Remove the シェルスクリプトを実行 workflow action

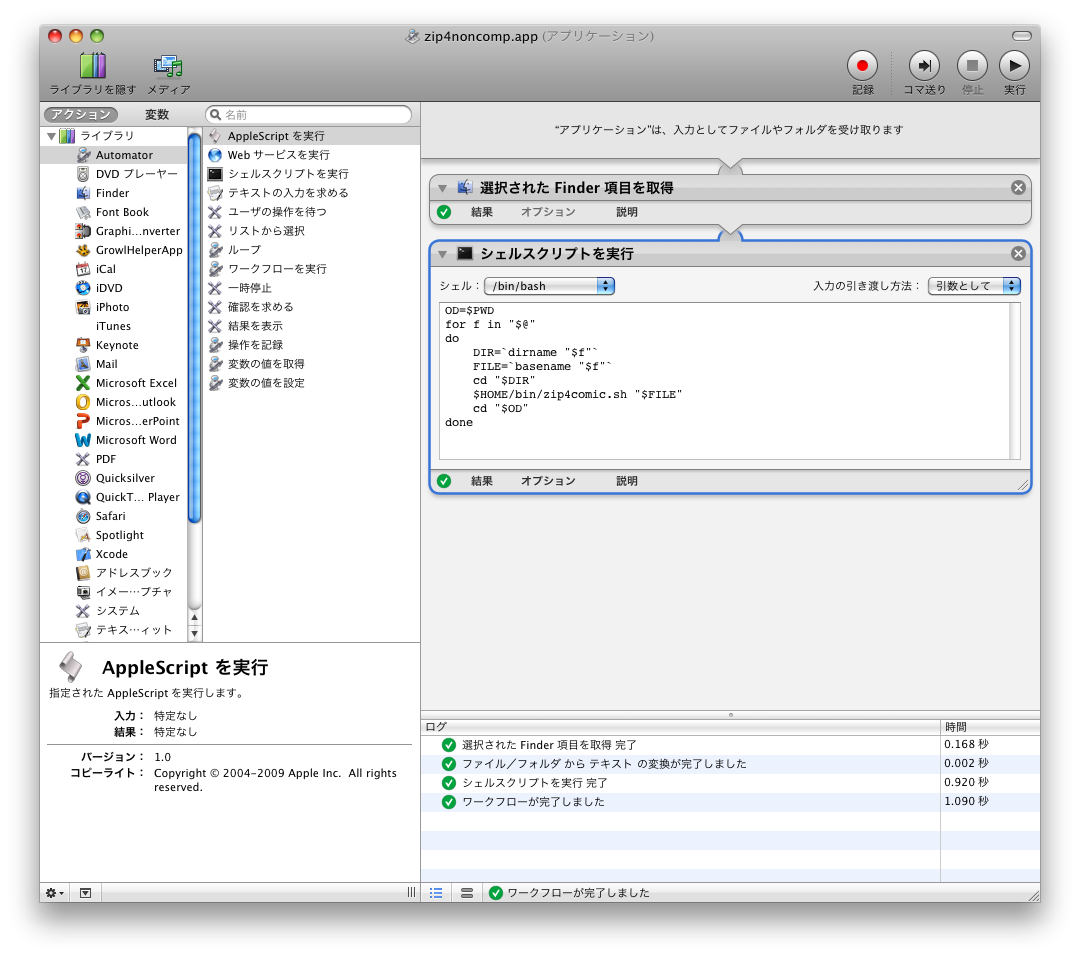click(x=1018, y=254)
